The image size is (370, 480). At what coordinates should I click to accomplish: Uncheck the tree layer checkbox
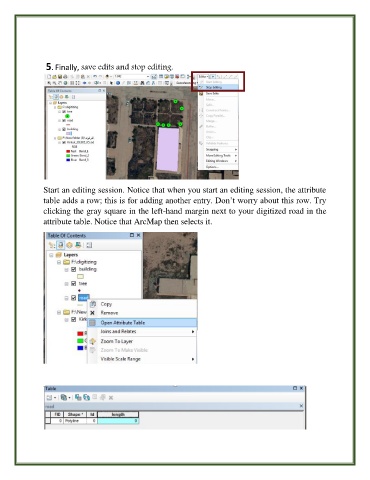(74, 284)
